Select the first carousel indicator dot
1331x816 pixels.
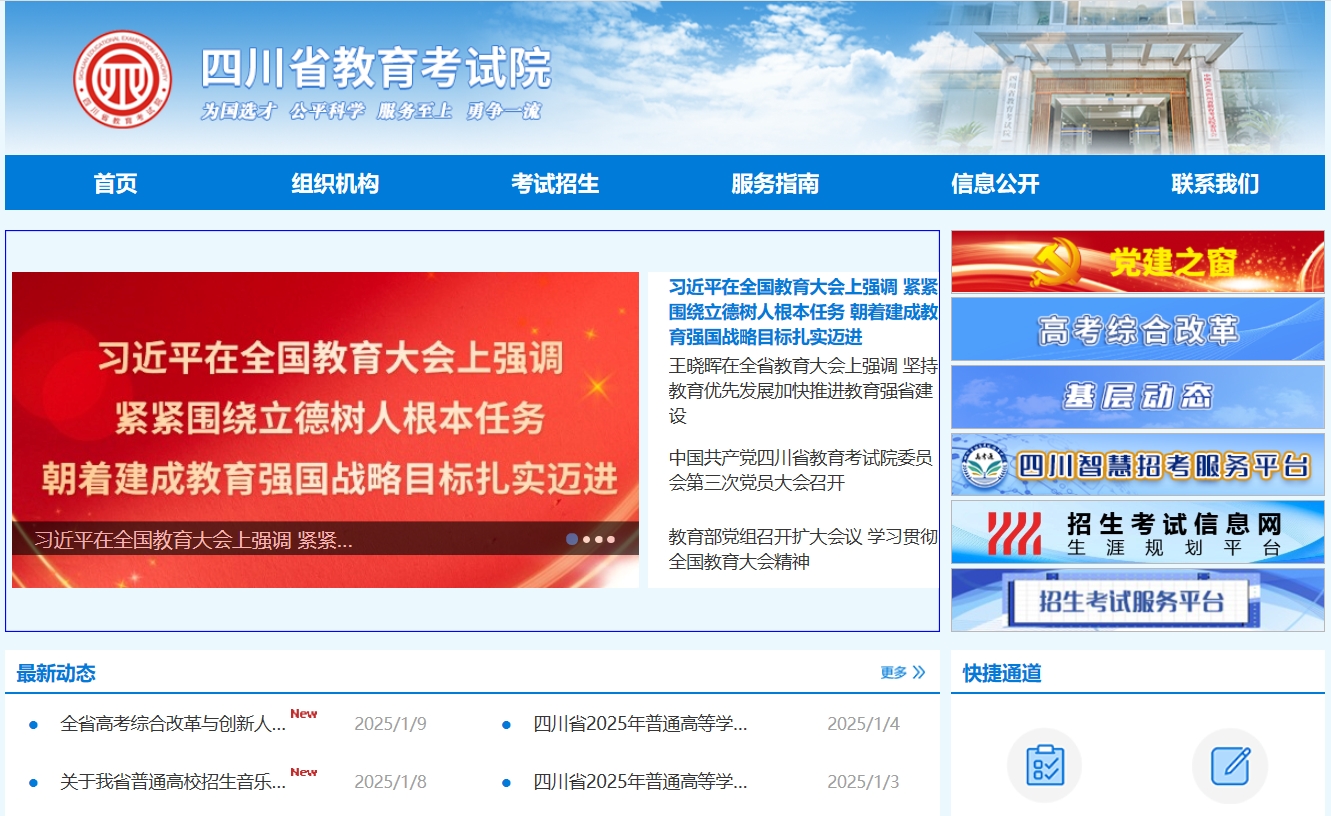pos(572,539)
